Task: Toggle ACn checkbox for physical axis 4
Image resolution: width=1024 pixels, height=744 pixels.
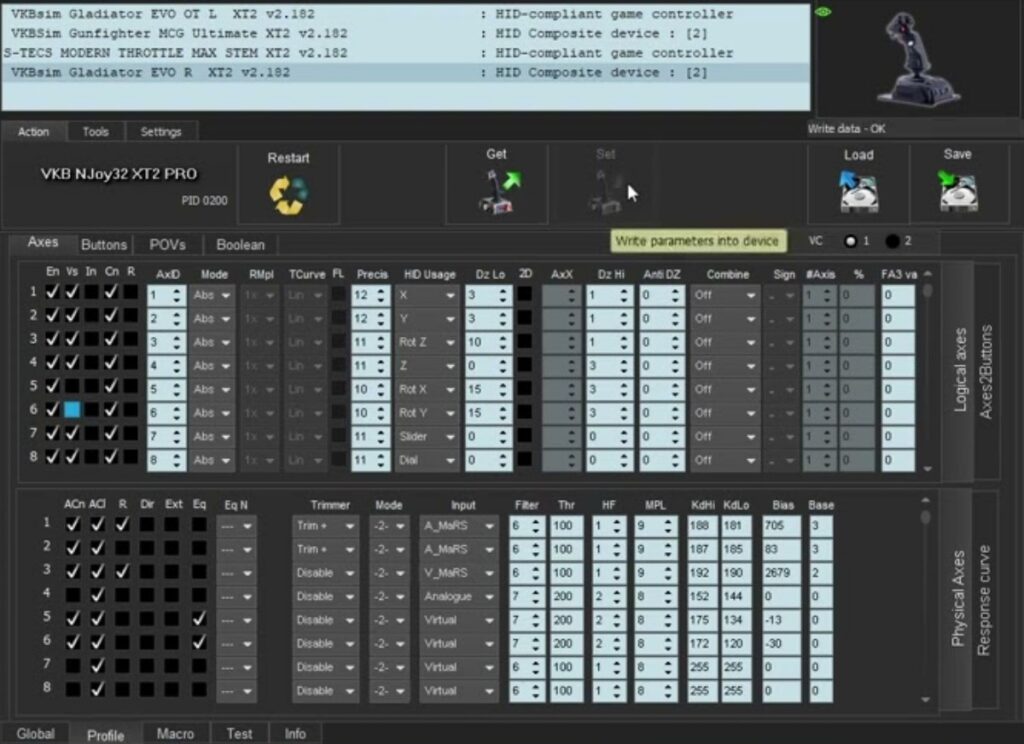Action: [x=72, y=594]
